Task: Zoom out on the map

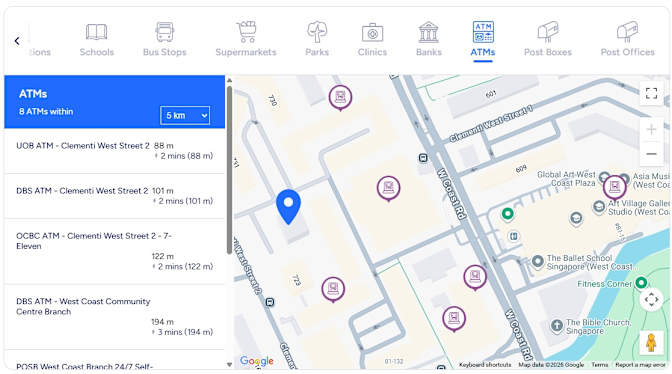Action: (651, 154)
